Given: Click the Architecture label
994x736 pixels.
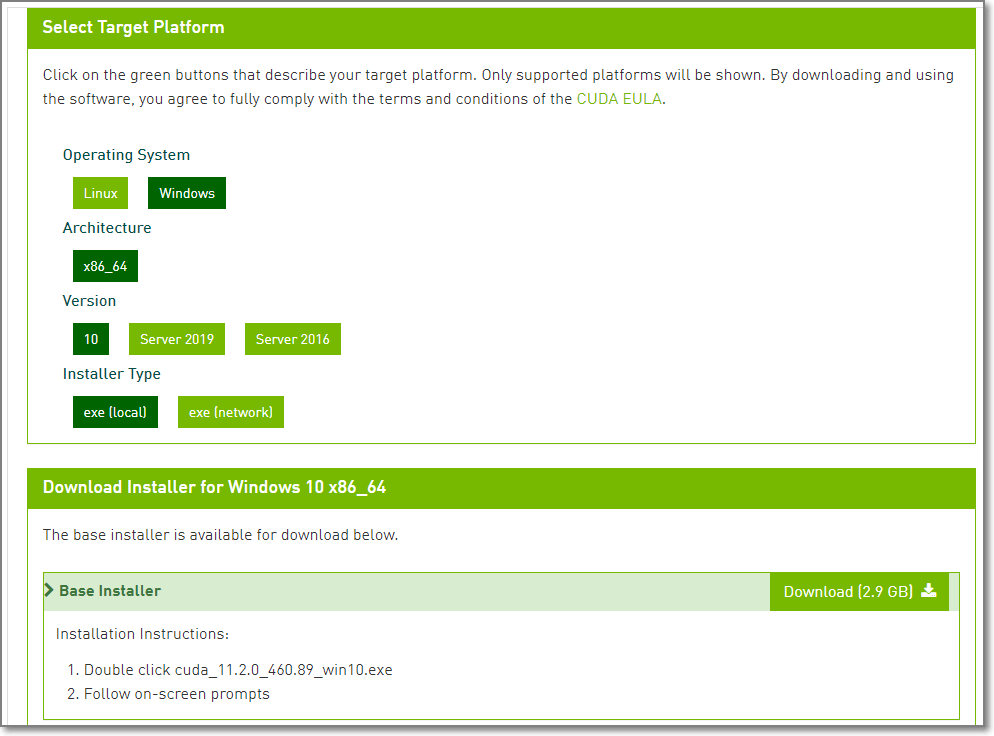Looking at the screenshot, I should coord(107,228).
